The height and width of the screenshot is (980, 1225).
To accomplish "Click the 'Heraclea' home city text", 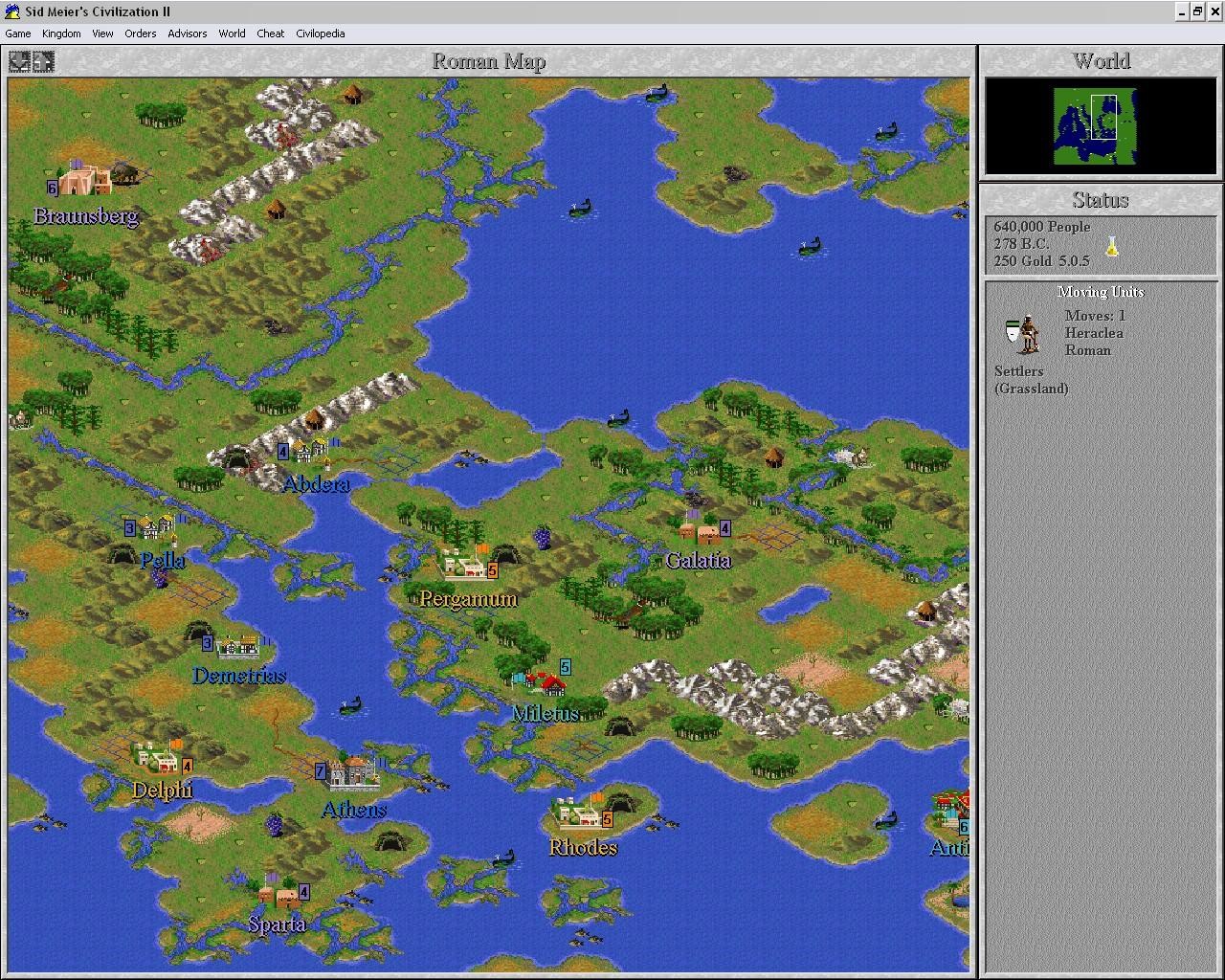I will click(1094, 333).
